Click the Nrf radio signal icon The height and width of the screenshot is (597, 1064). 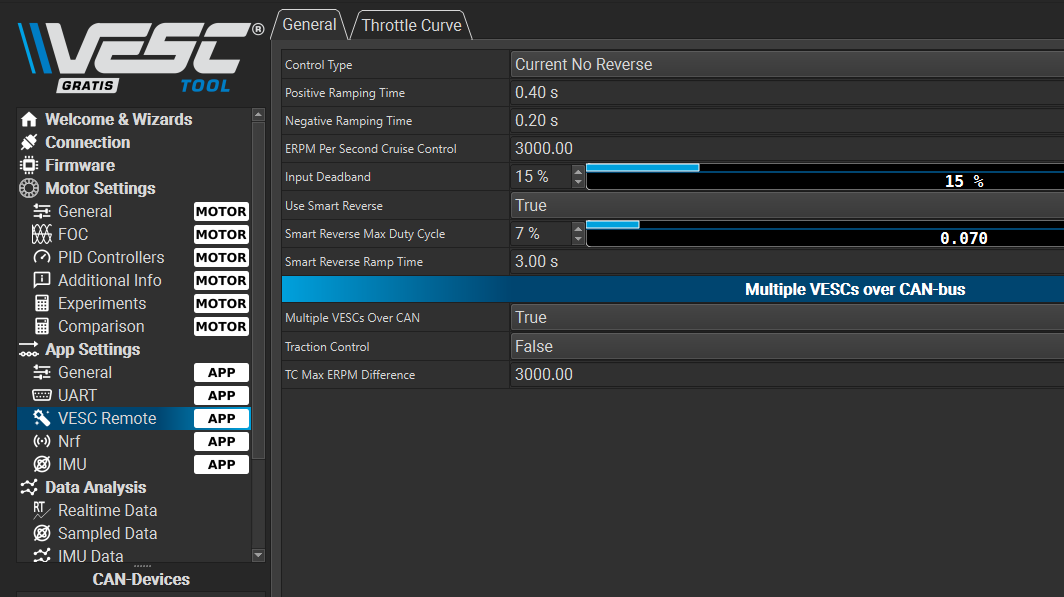41,442
